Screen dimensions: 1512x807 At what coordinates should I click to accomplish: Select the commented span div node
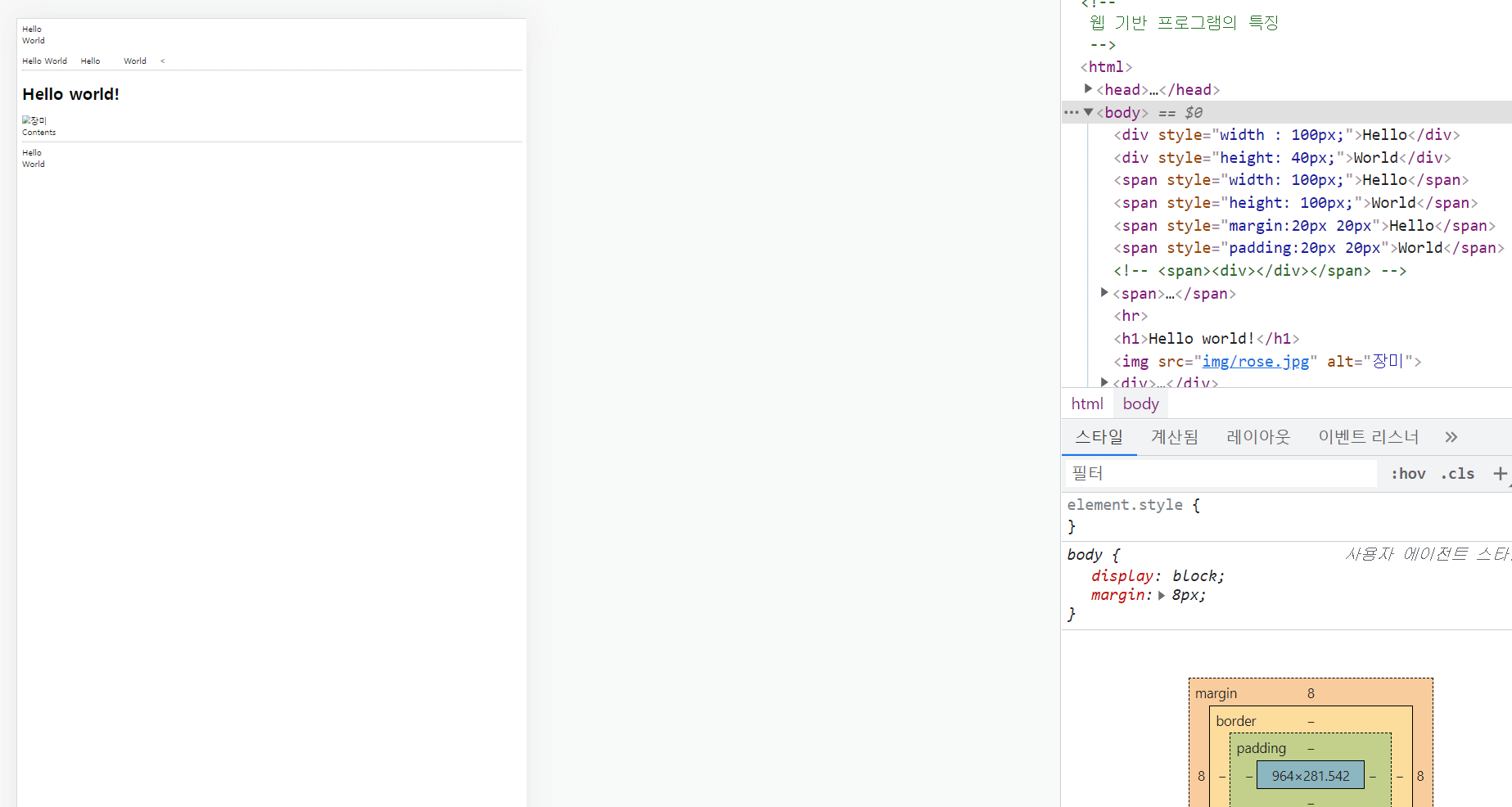click(1260, 270)
